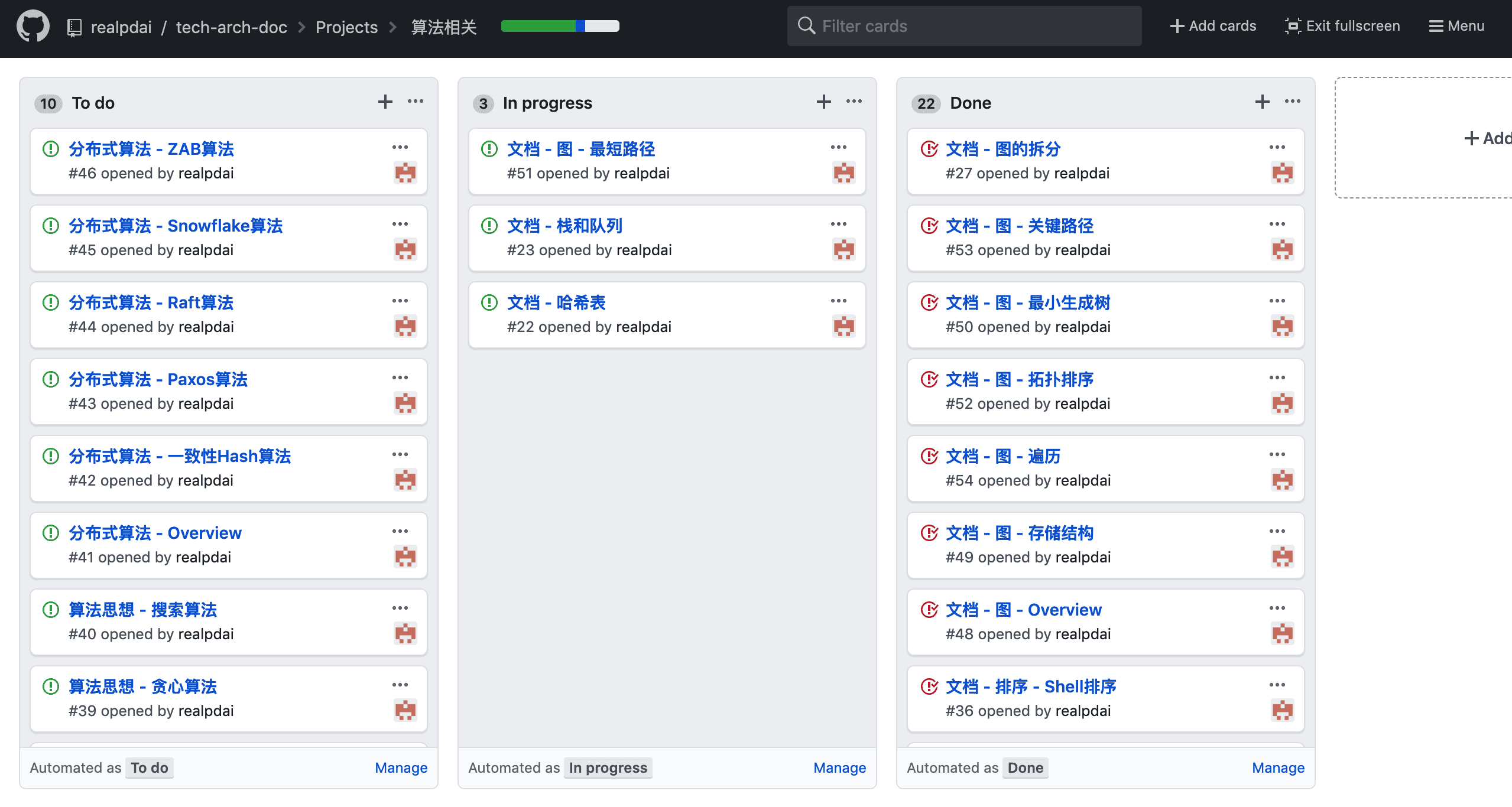Add a card to To do column
Image resolution: width=1512 pixels, height=807 pixels.
[x=385, y=102]
